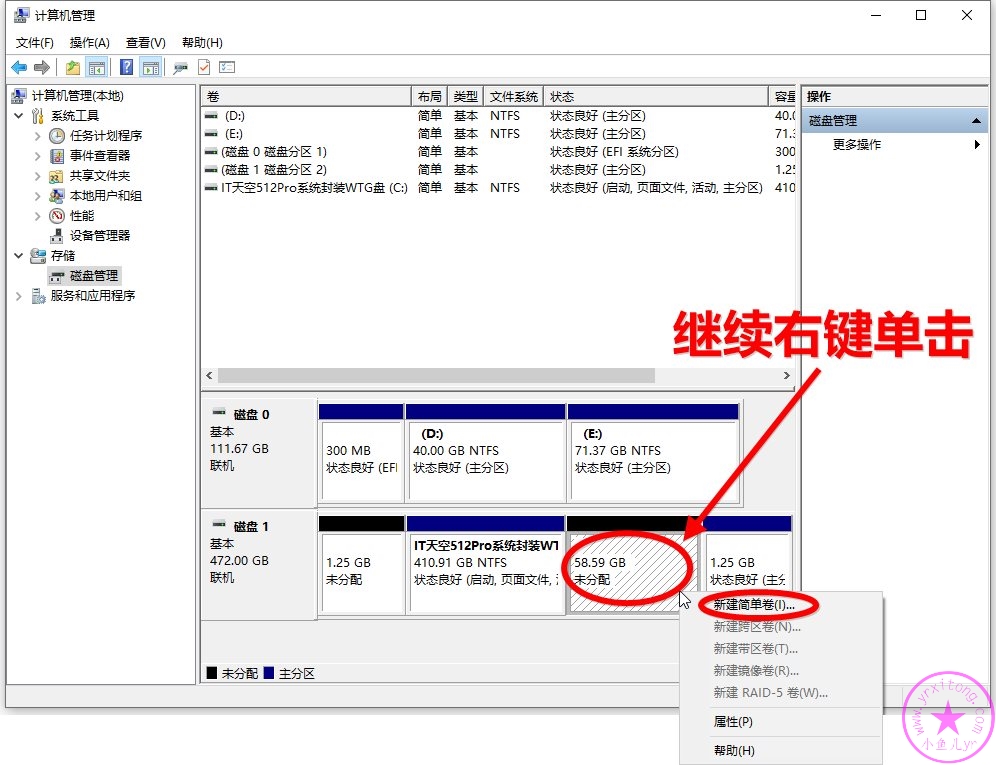Select the 58.59 GB unallocated block
Viewport: 996px width, 765px height.
633,565
